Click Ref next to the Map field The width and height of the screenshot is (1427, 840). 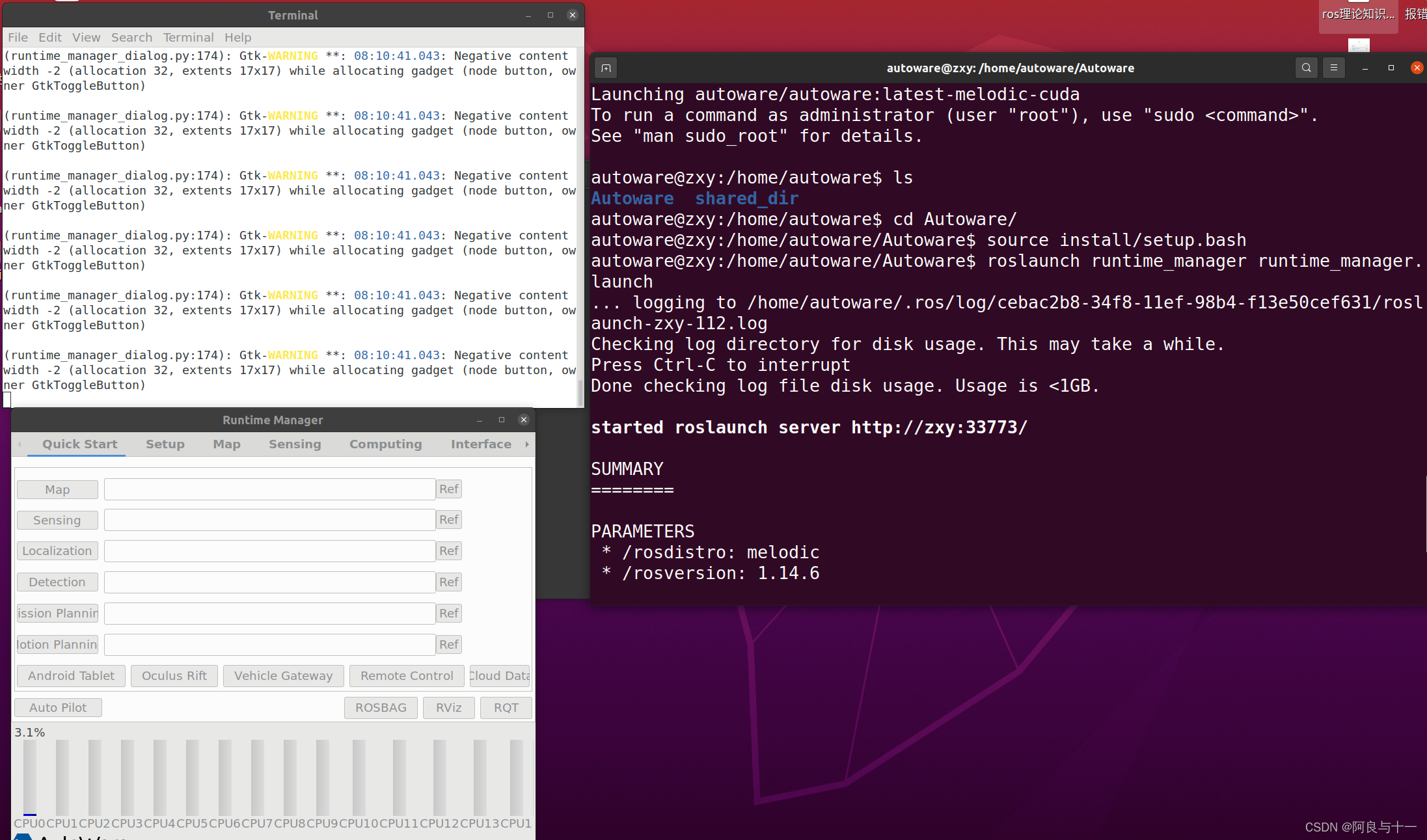pos(448,489)
